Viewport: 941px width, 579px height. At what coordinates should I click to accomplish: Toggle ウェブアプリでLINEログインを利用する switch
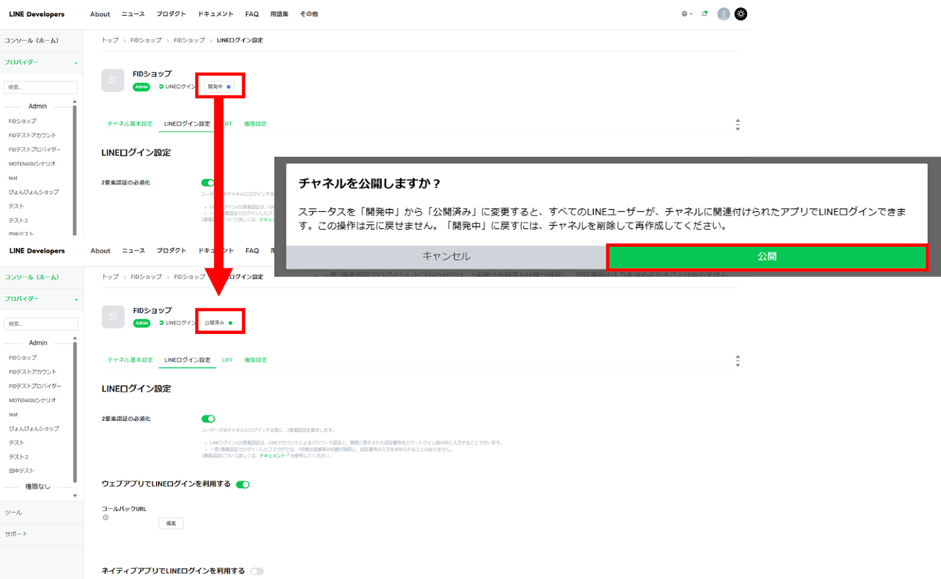tap(242, 485)
